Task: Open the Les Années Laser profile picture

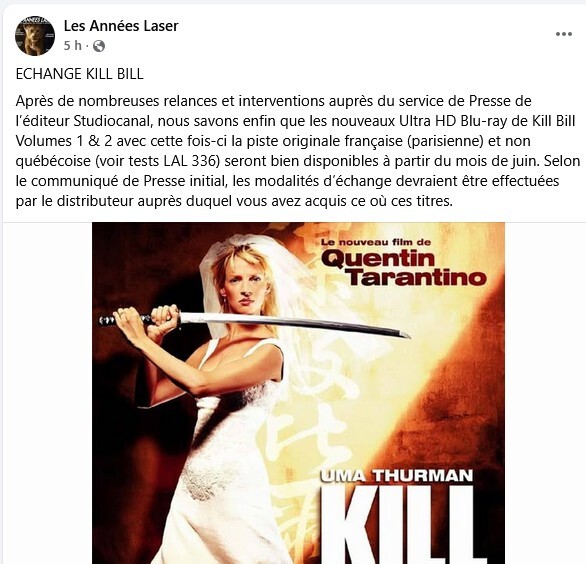Action: (x=35, y=36)
